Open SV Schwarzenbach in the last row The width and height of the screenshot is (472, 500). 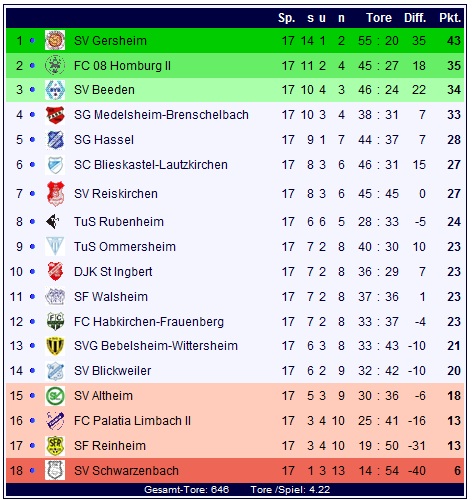126,470
